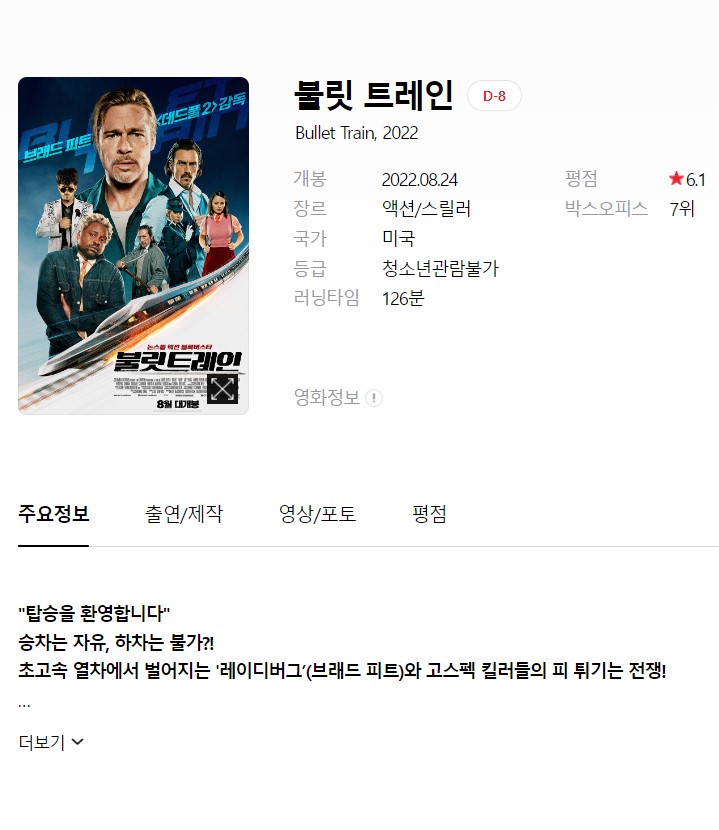This screenshot has width=719, height=830.
Task: Switch to the 출연/제작 tab
Action: [184, 513]
